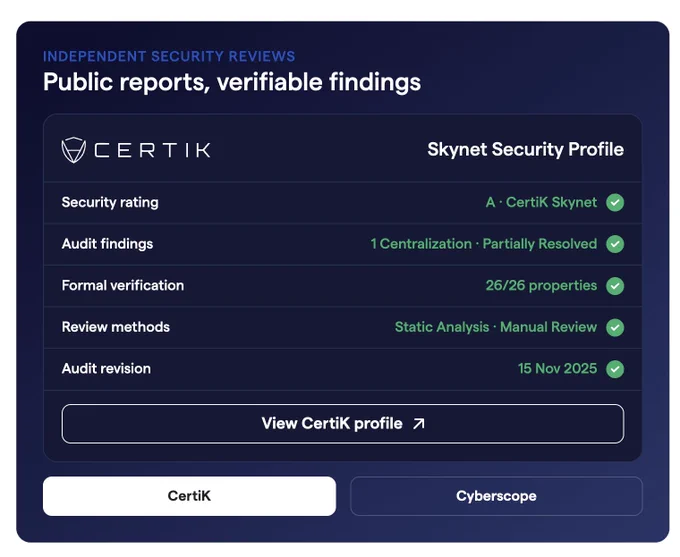680x557 pixels.
Task: Click the '15 Nov 2025' date
Action: [557, 369]
